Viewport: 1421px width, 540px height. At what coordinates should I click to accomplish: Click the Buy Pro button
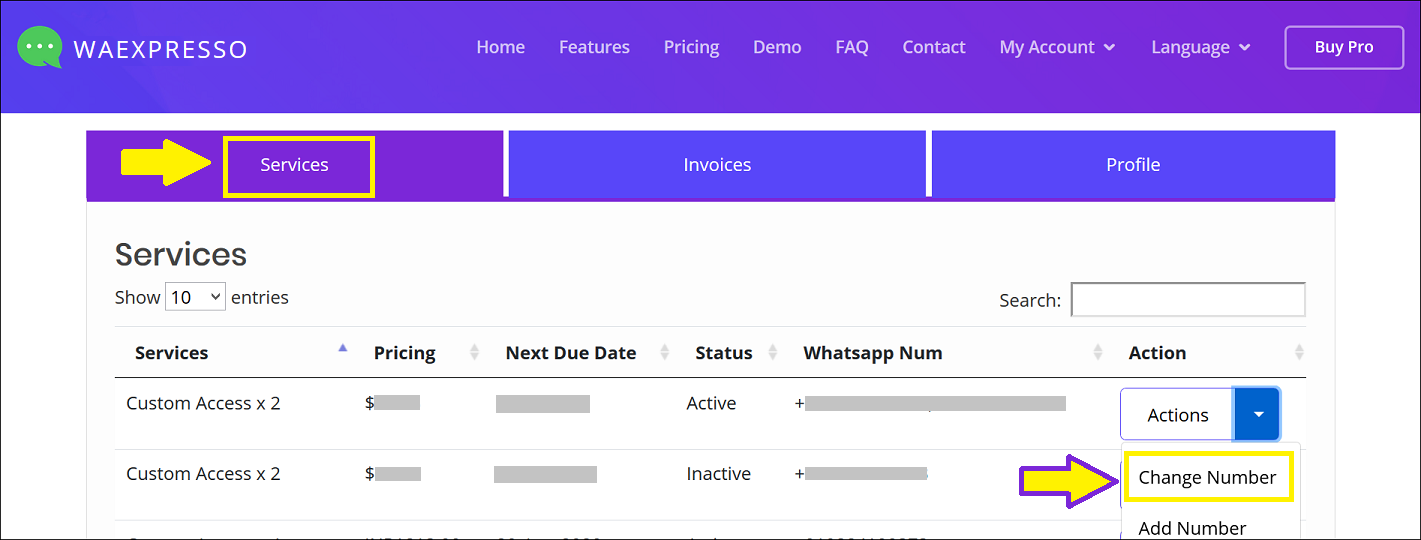[1344, 47]
